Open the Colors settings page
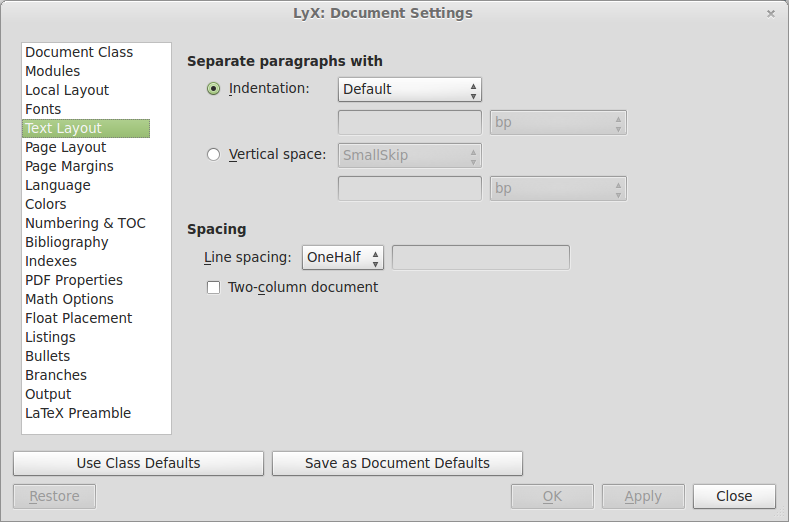 pyautogui.click(x=46, y=204)
